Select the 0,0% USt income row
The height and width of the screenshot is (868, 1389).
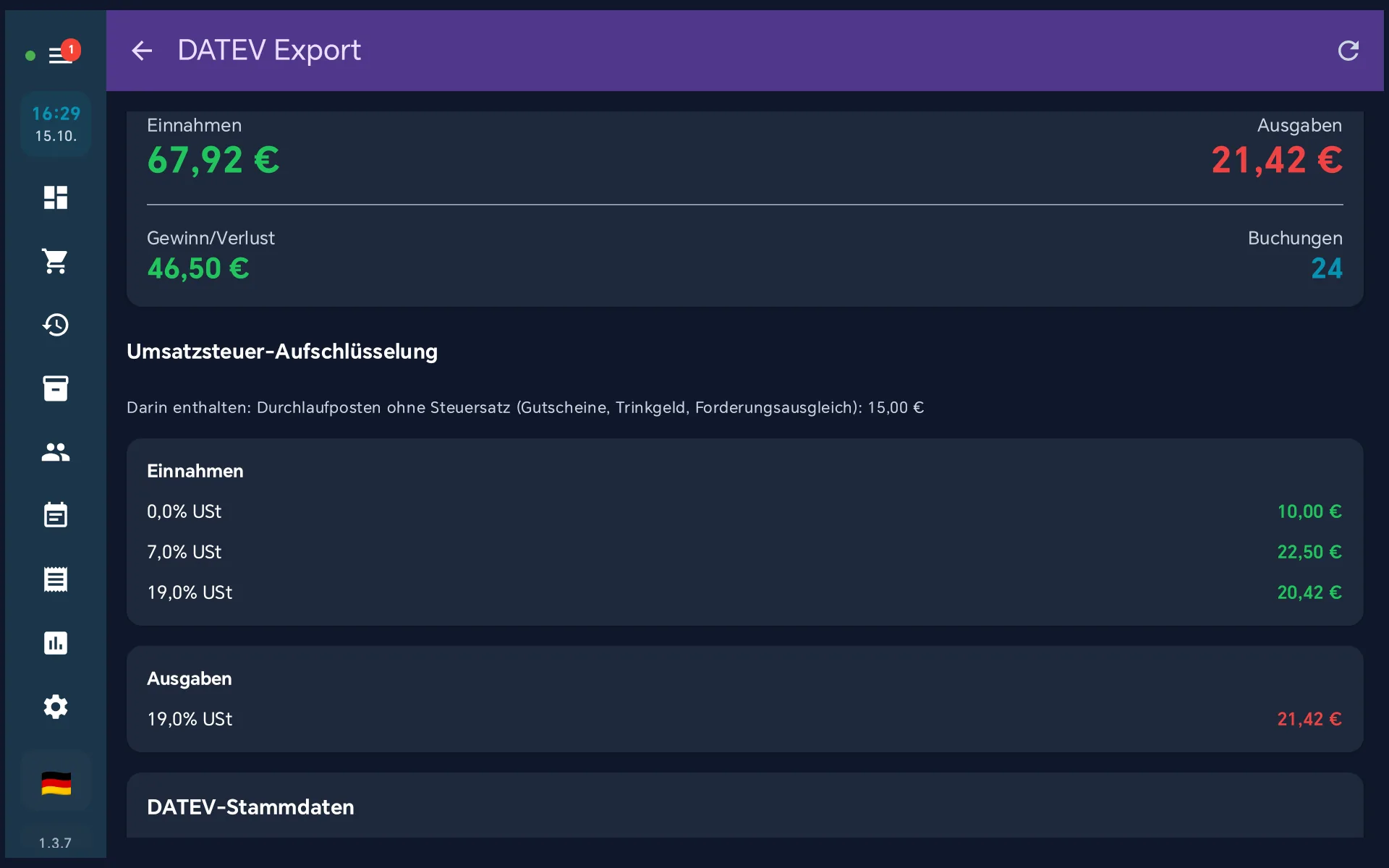coord(744,511)
